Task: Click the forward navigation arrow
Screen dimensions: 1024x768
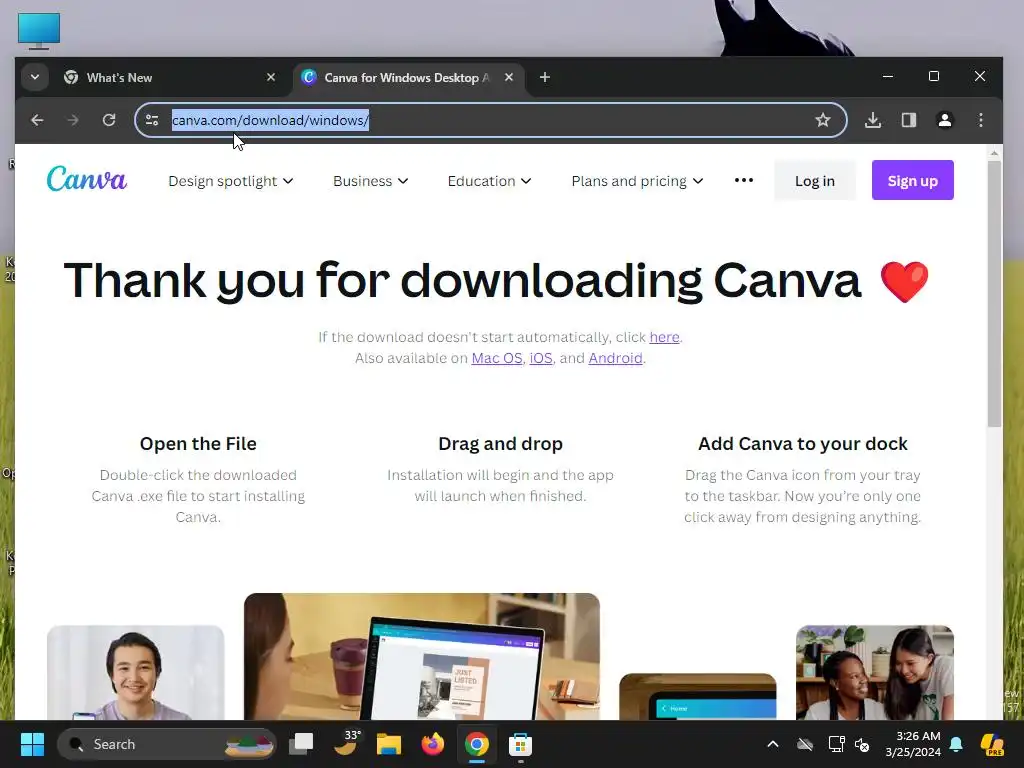Action: (x=73, y=120)
